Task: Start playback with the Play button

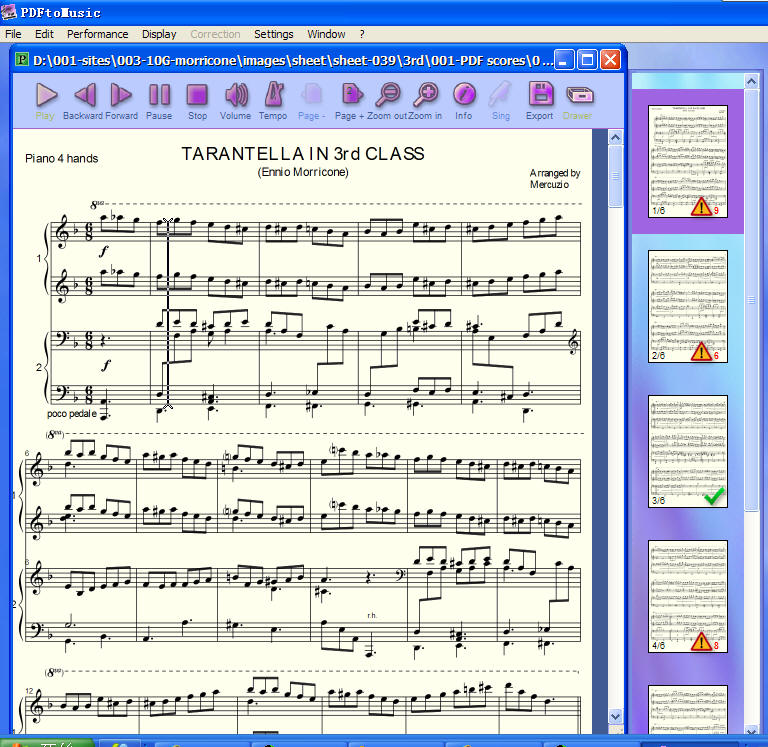Action: [46, 101]
